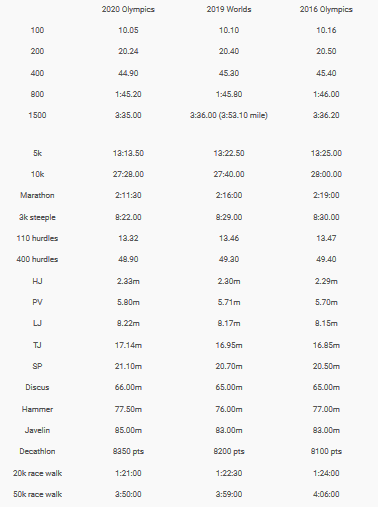378x507 pixels.
Task: Click the Discus row label
Action: (37, 387)
